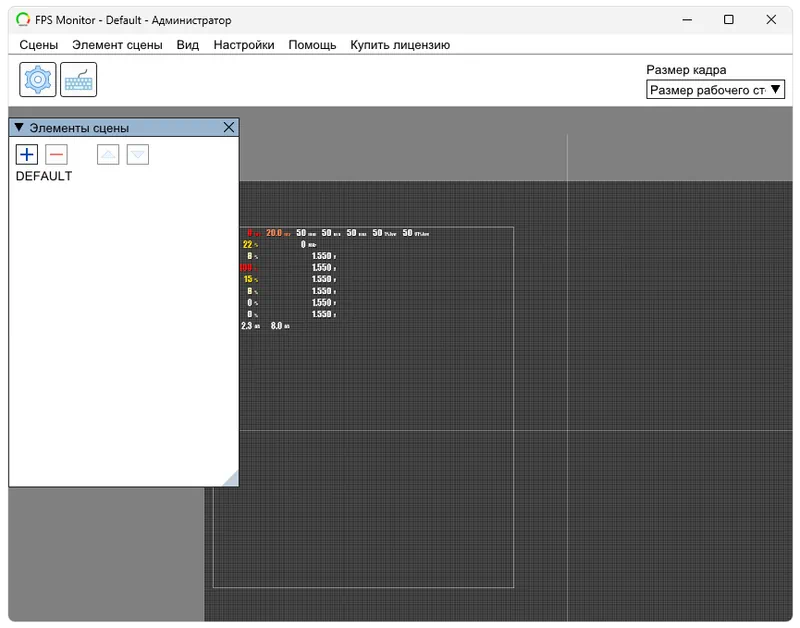Select the 20.0 overlay value in the canvas
800x628 pixels.
pyautogui.click(x=278, y=233)
